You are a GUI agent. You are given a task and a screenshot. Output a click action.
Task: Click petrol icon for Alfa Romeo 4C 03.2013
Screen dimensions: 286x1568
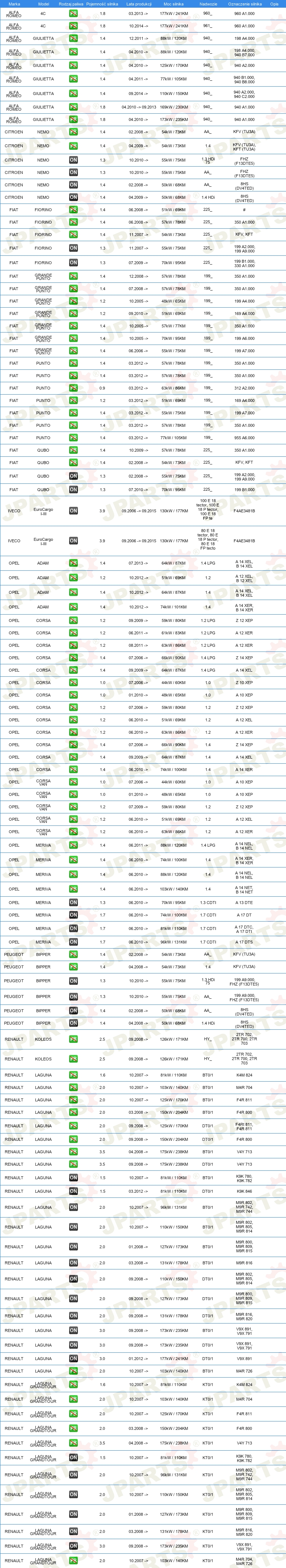73,14
